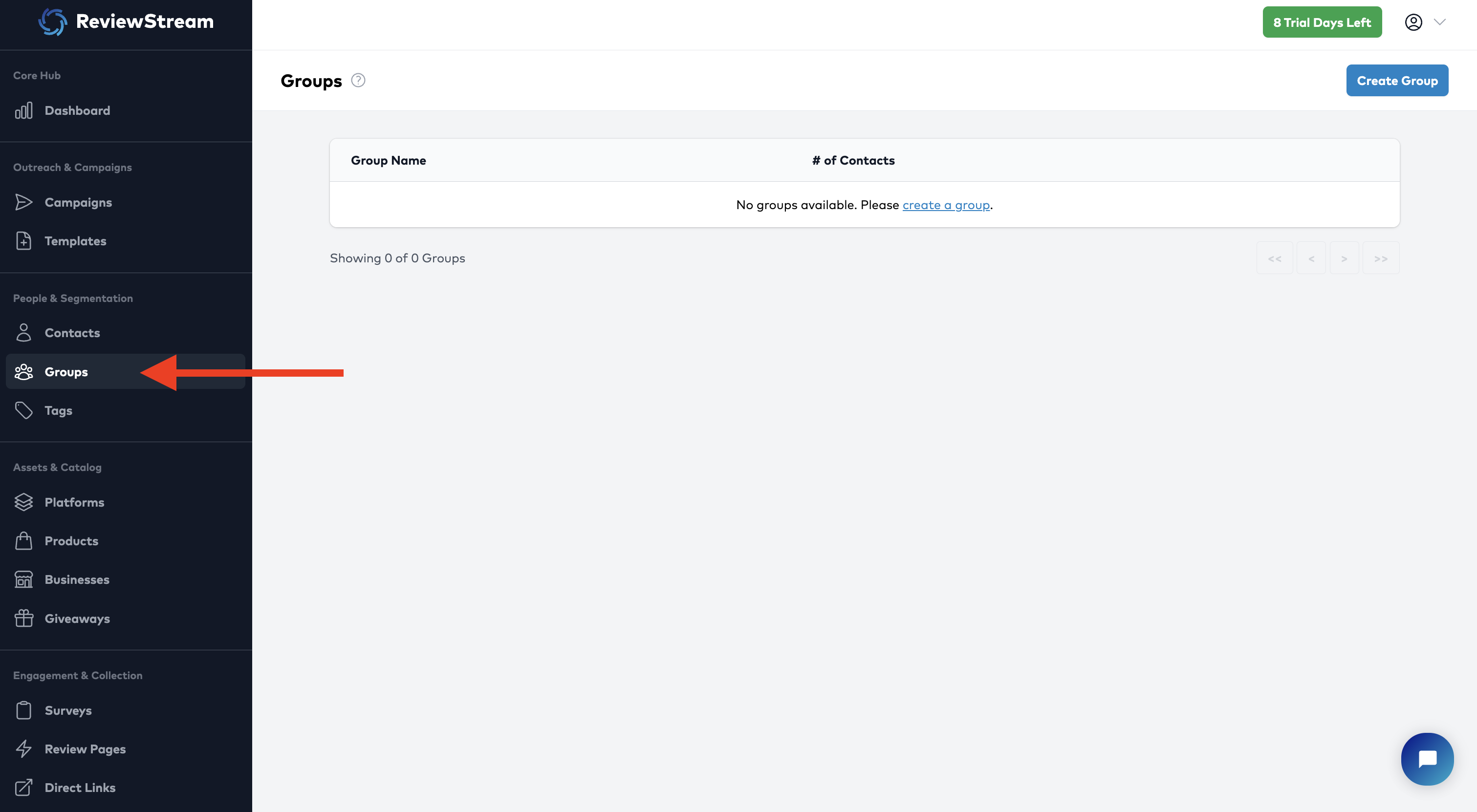Expand the account menu chevron

1439,22
